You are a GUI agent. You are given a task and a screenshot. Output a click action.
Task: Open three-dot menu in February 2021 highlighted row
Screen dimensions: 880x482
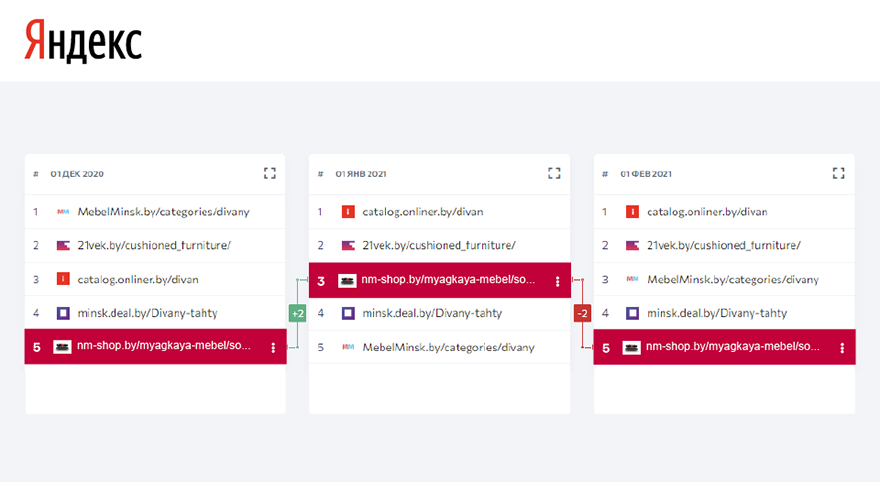[842, 348]
